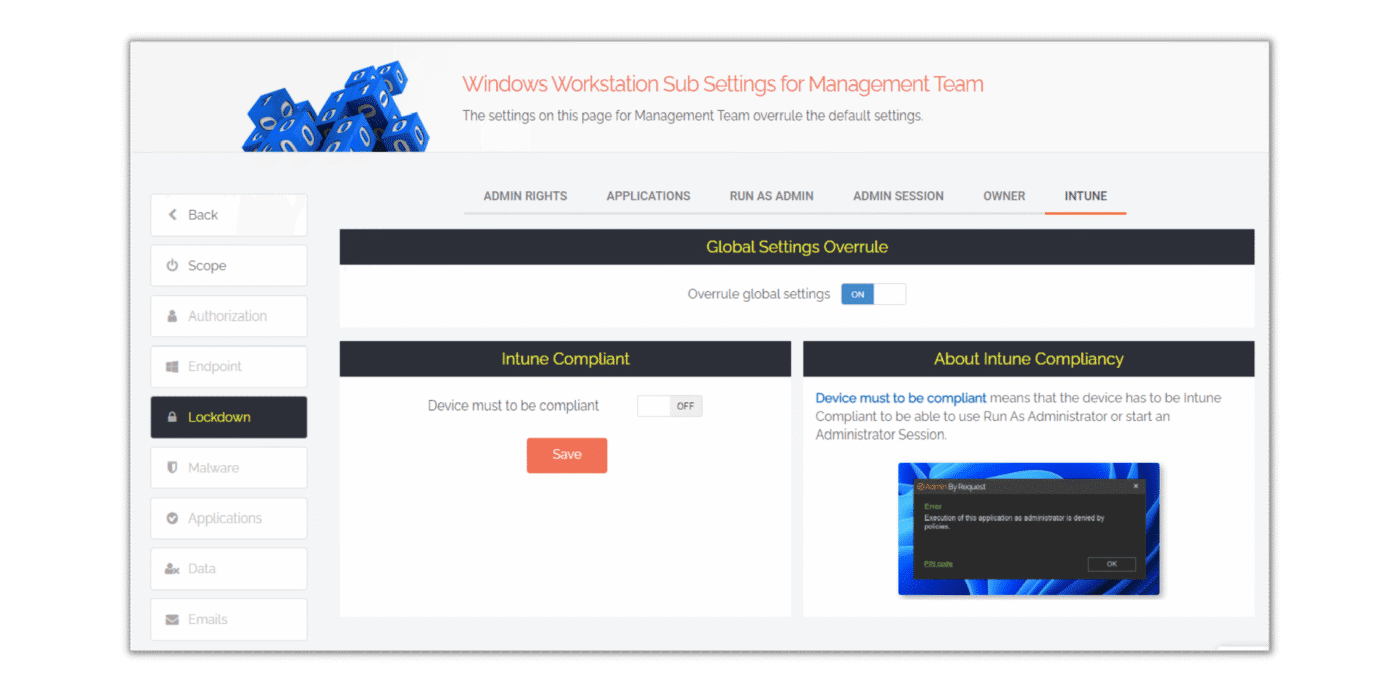1400x693 pixels.
Task: Click the Data user icon
Action: coord(172,569)
